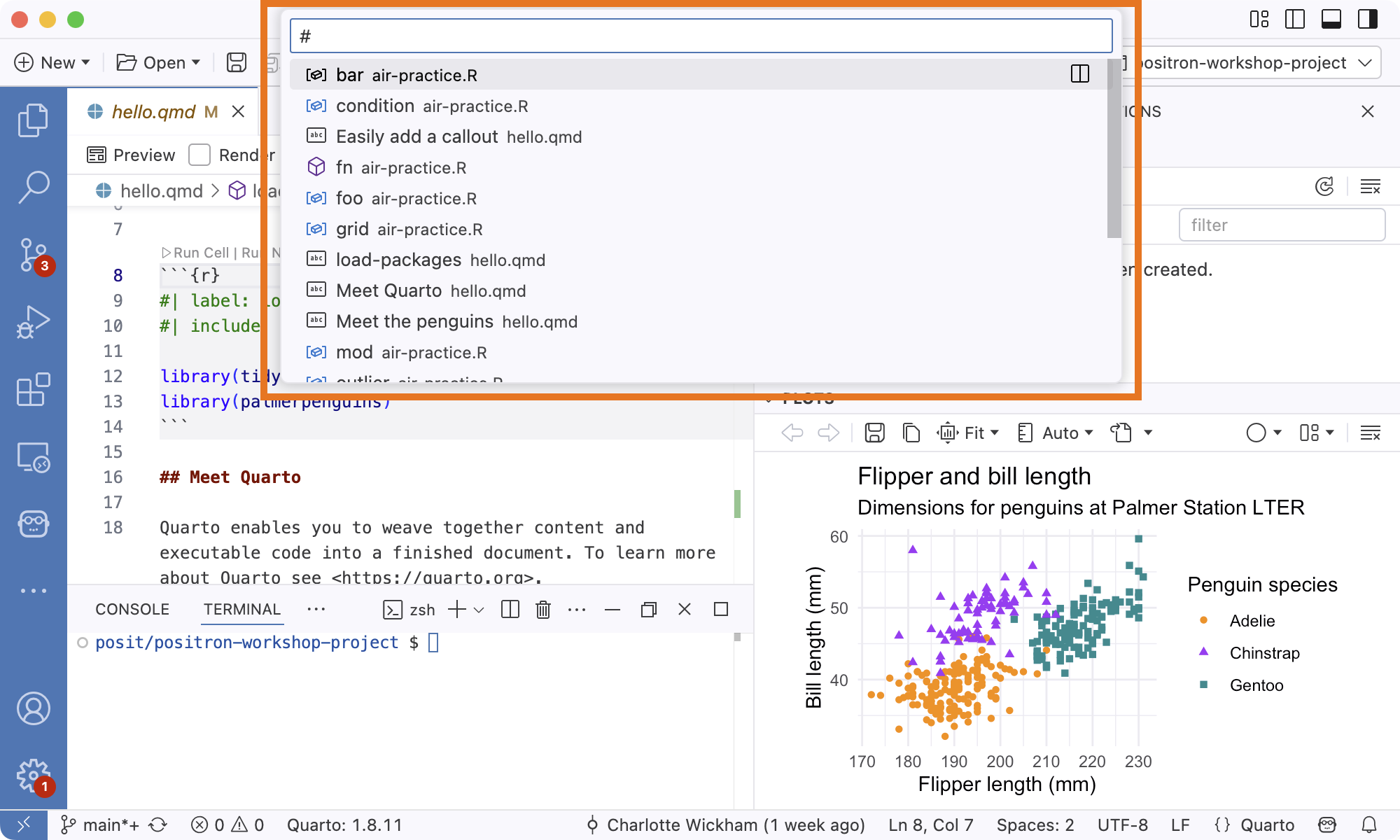The height and width of the screenshot is (840, 1400).
Task: Toggle the primary side bar icon
Action: tap(1295, 19)
